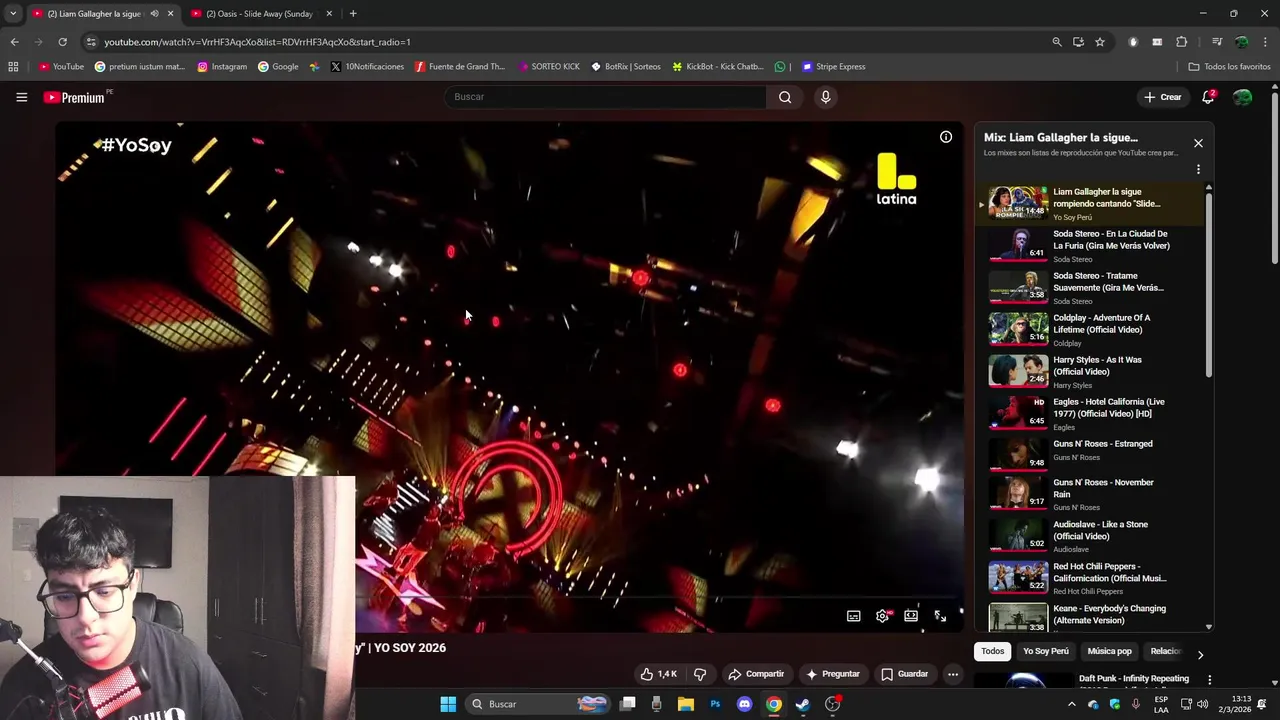Screen dimensions: 1280x720
Task: Dislike the current video
Action: click(x=700, y=674)
